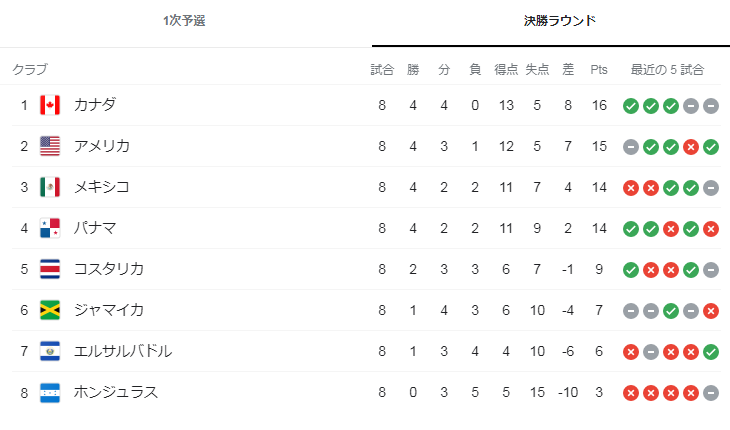
Task: Select the ジャマイカ row name
Action: 108,309
